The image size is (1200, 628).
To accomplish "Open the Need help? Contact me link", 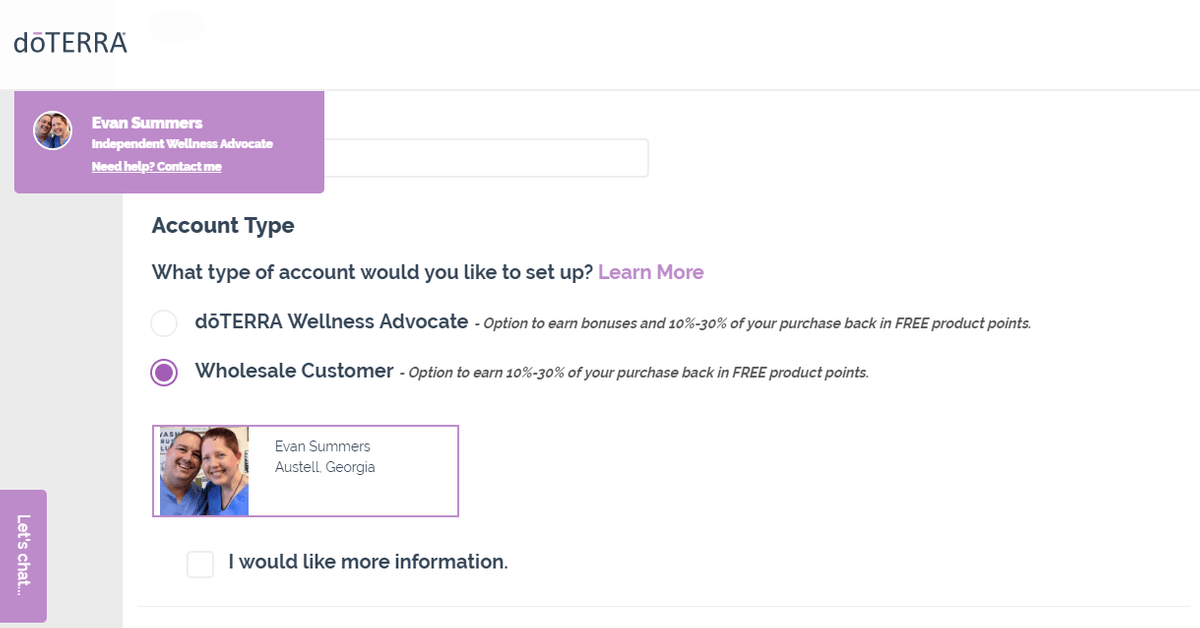I will pos(157,166).
